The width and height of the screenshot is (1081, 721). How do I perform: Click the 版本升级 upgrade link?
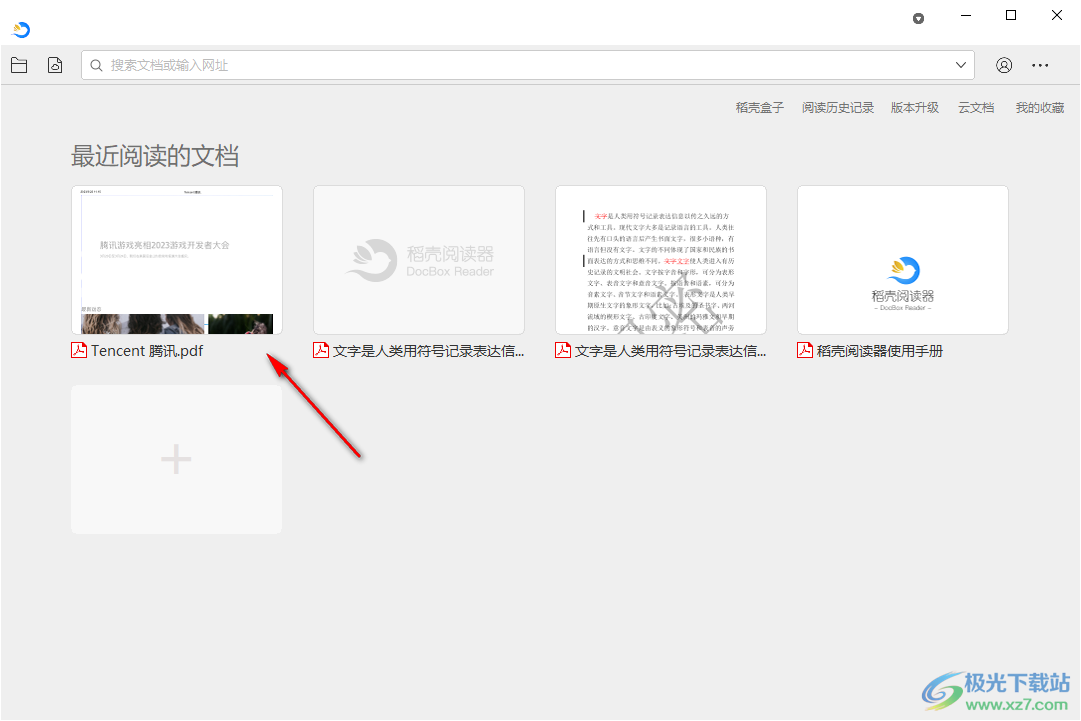click(x=915, y=108)
